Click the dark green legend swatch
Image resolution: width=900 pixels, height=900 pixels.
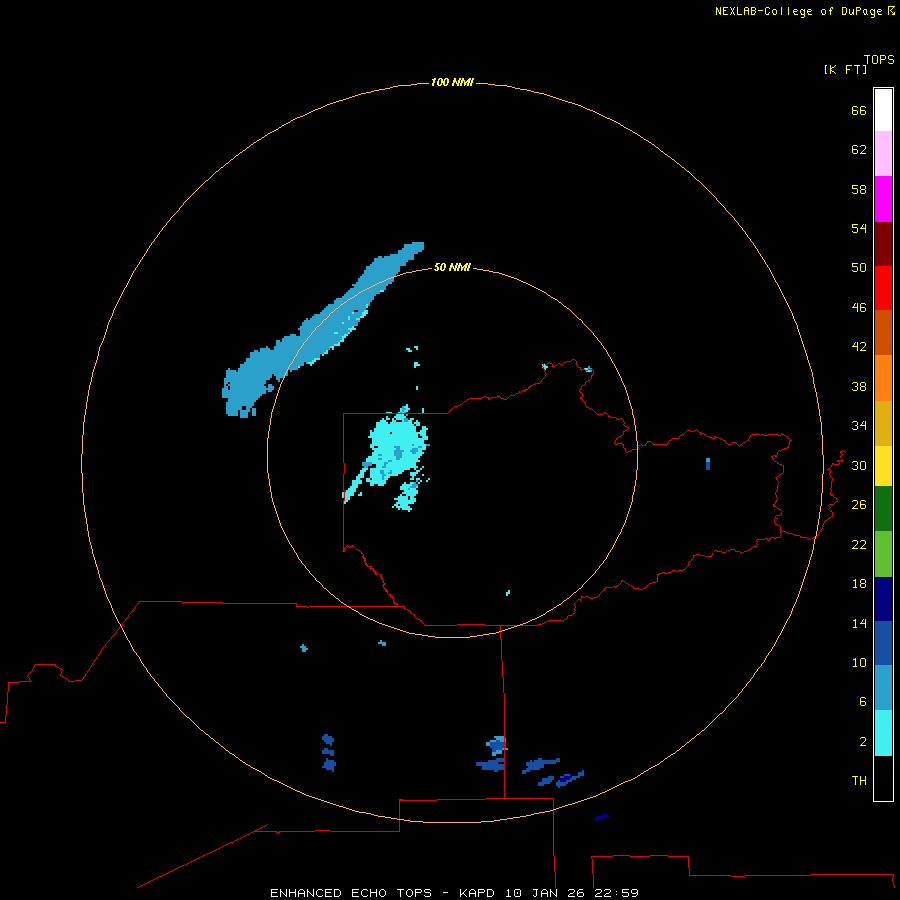coord(883,509)
